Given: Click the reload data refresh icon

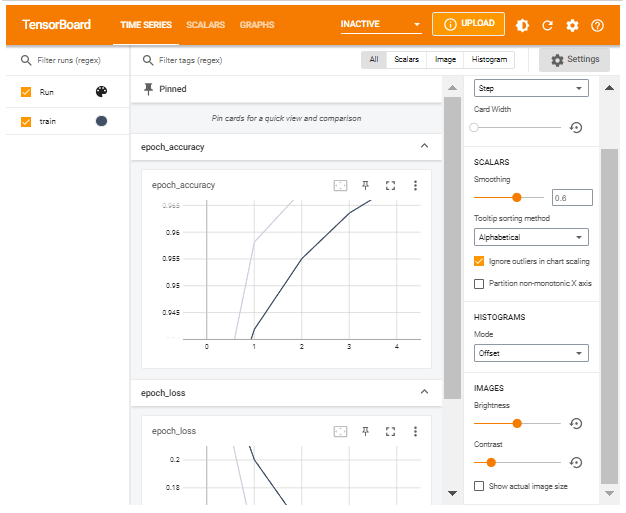Looking at the screenshot, I should tap(547, 26).
